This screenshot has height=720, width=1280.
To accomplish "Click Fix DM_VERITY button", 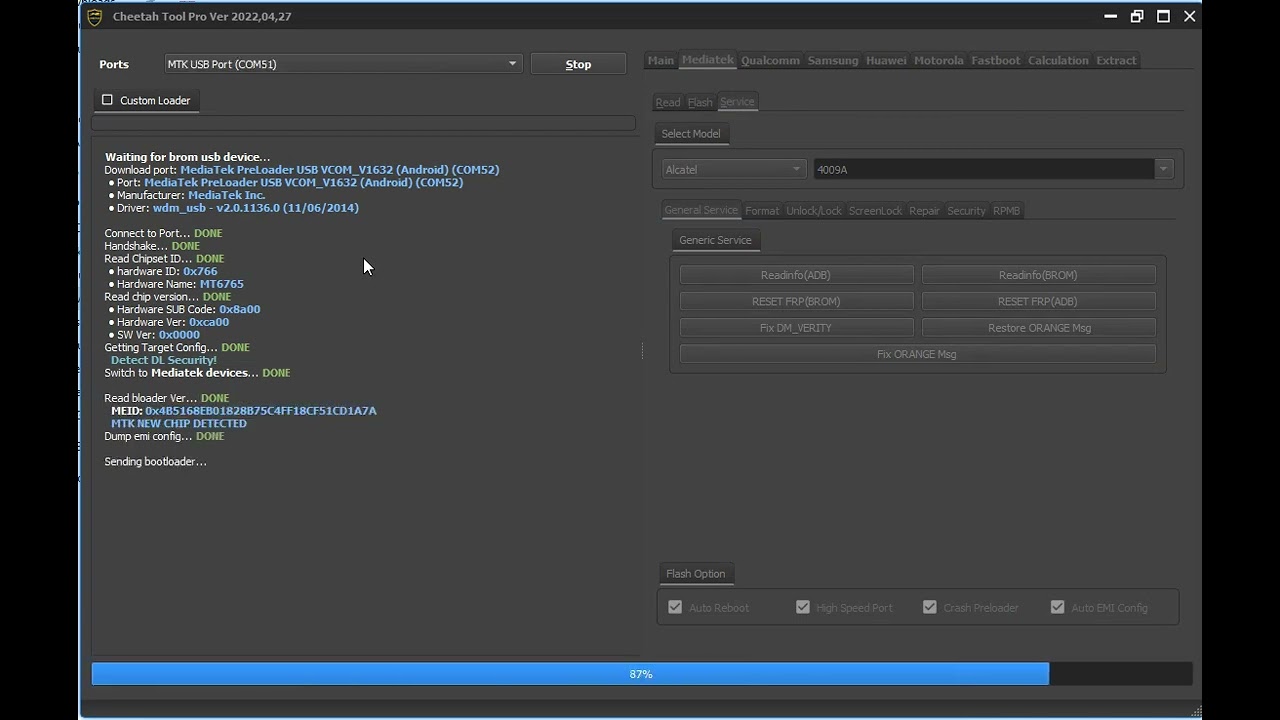I will click(x=796, y=328).
